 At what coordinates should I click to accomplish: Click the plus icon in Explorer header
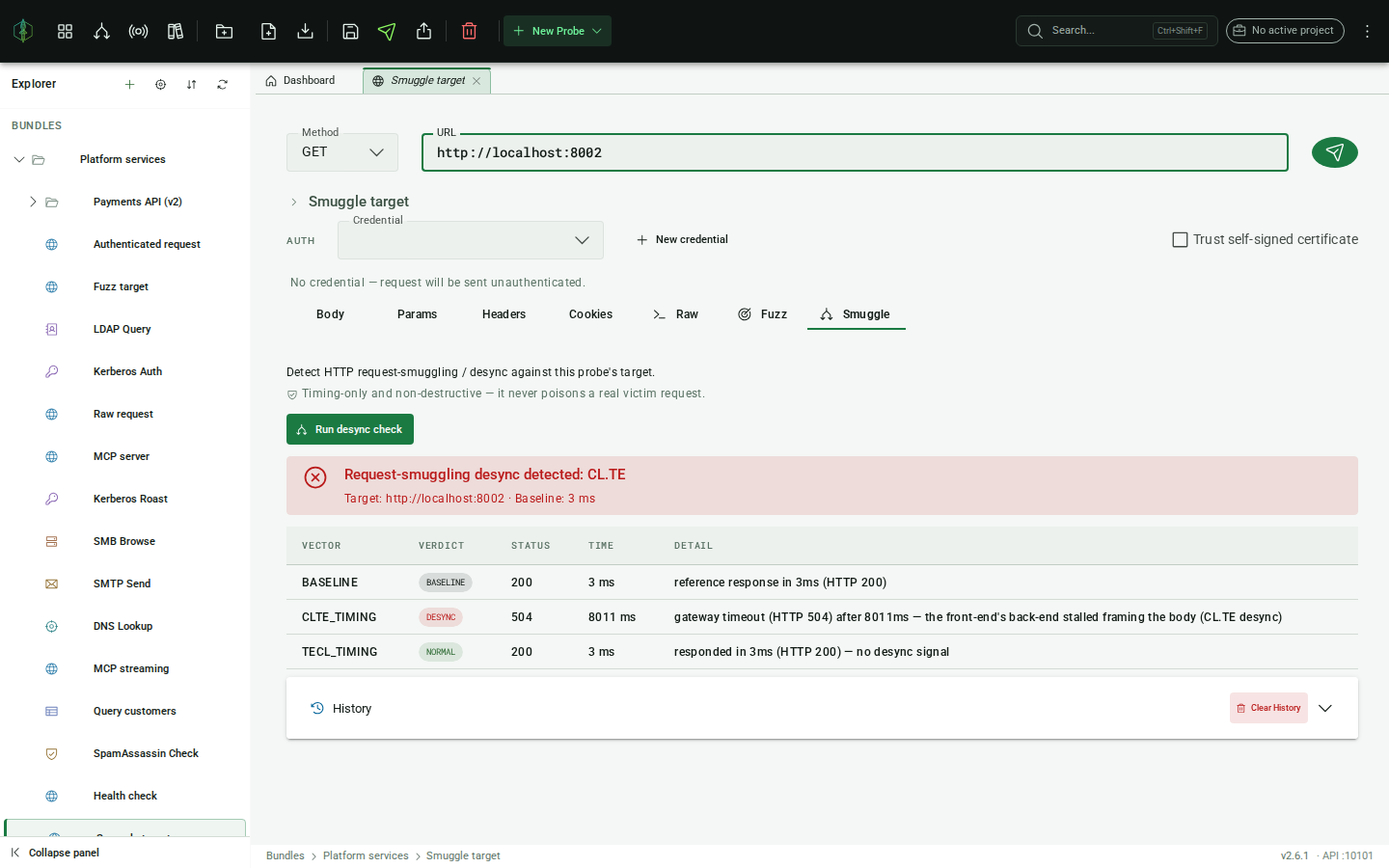click(x=129, y=85)
